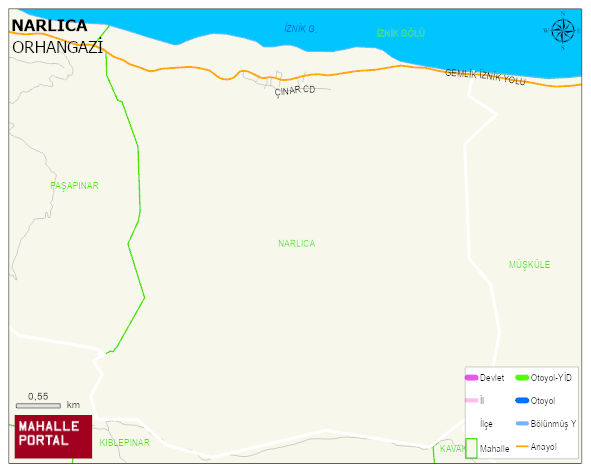Screen dimensions: 591x472
Task: Select the NARLICA neighborhood label
Action: (x=297, y=244)
